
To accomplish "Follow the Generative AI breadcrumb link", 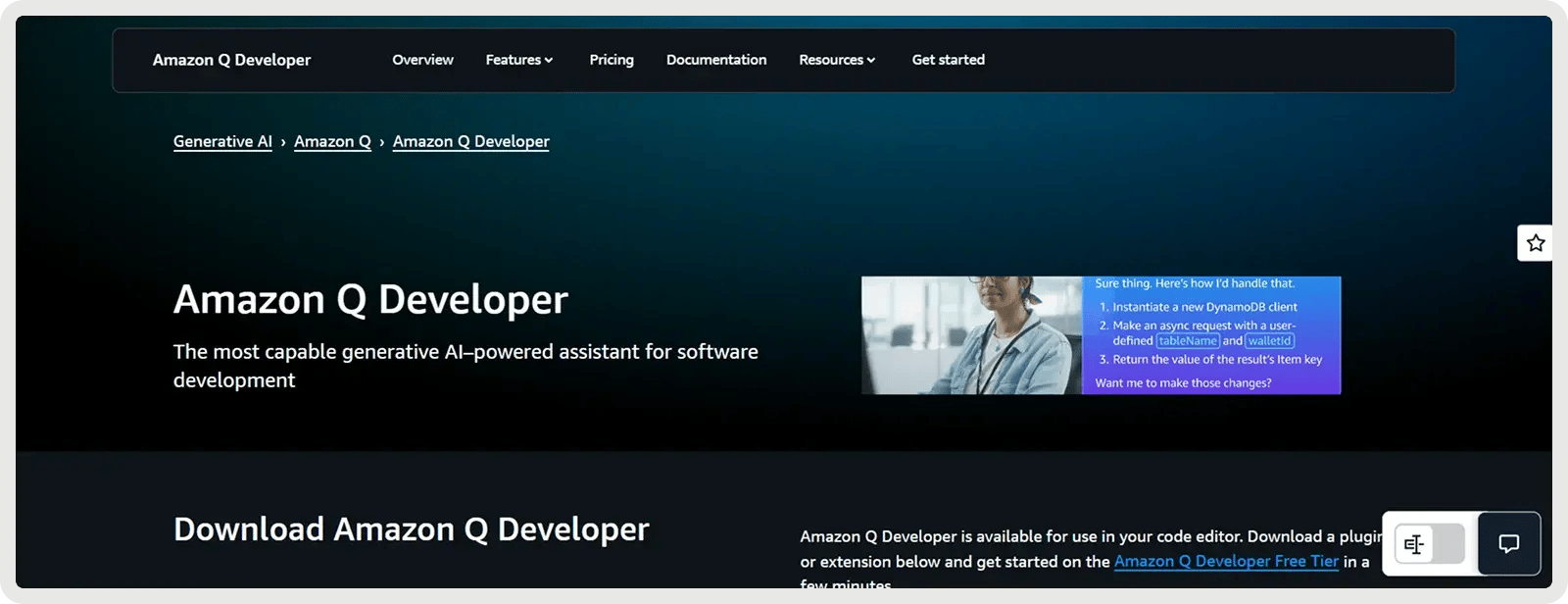I will pyautogui.click(x=222, y=141).
